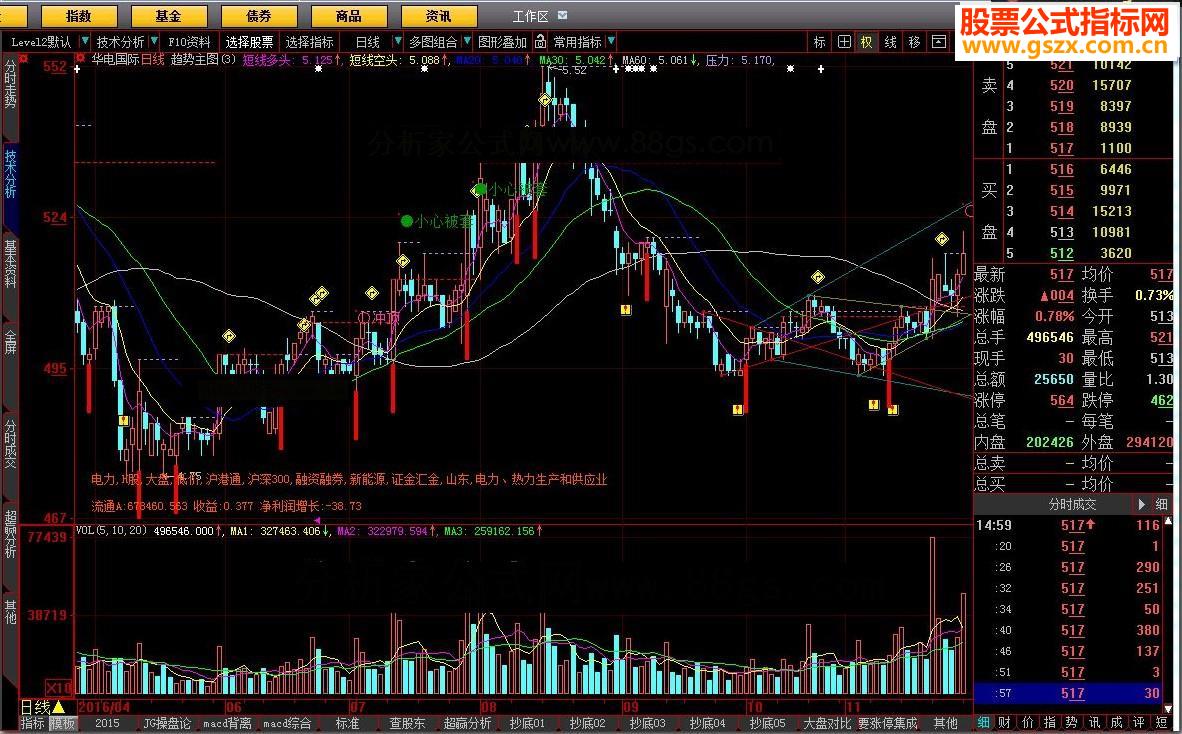Viewport: 1182px width, 734px height.
Task: Select the 抄底01 template tab
Action: [527, 723]
